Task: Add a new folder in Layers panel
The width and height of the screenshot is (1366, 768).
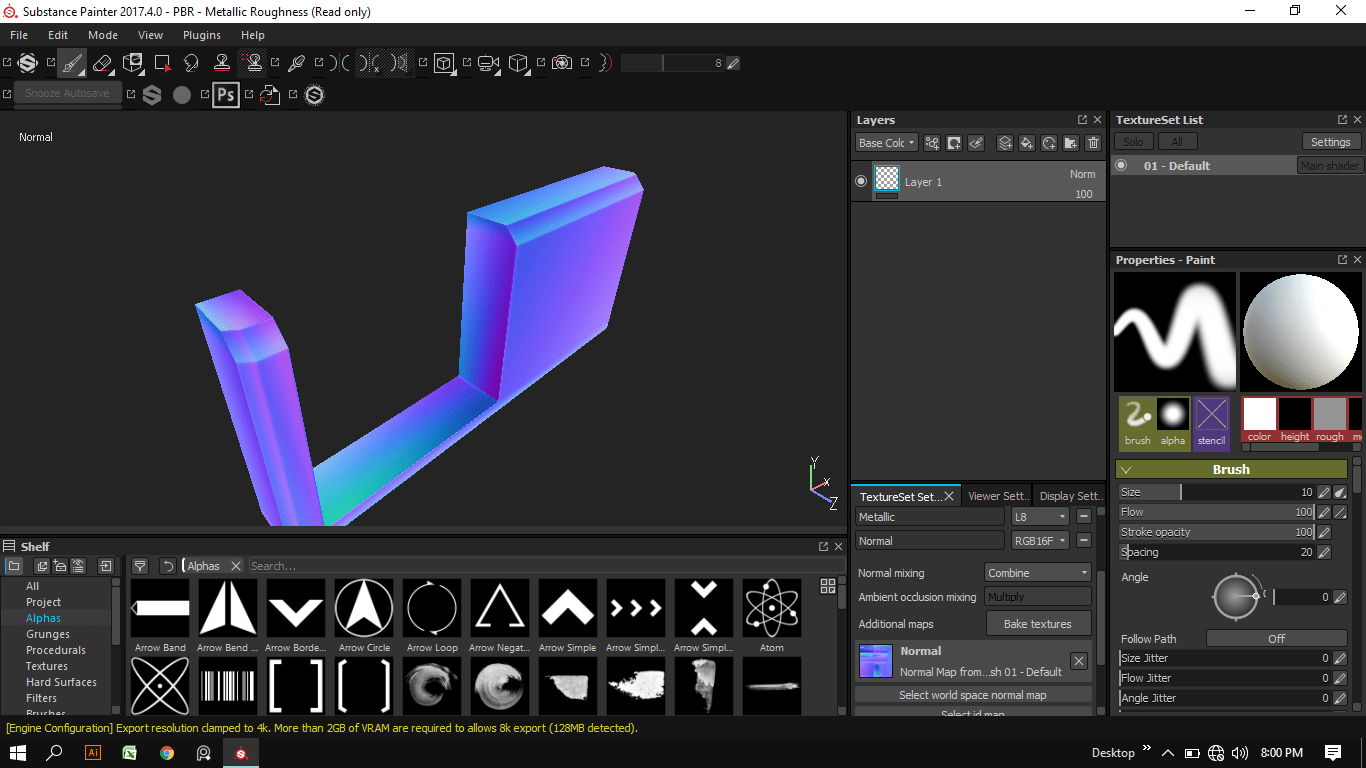Action: tap(1071, 143)
